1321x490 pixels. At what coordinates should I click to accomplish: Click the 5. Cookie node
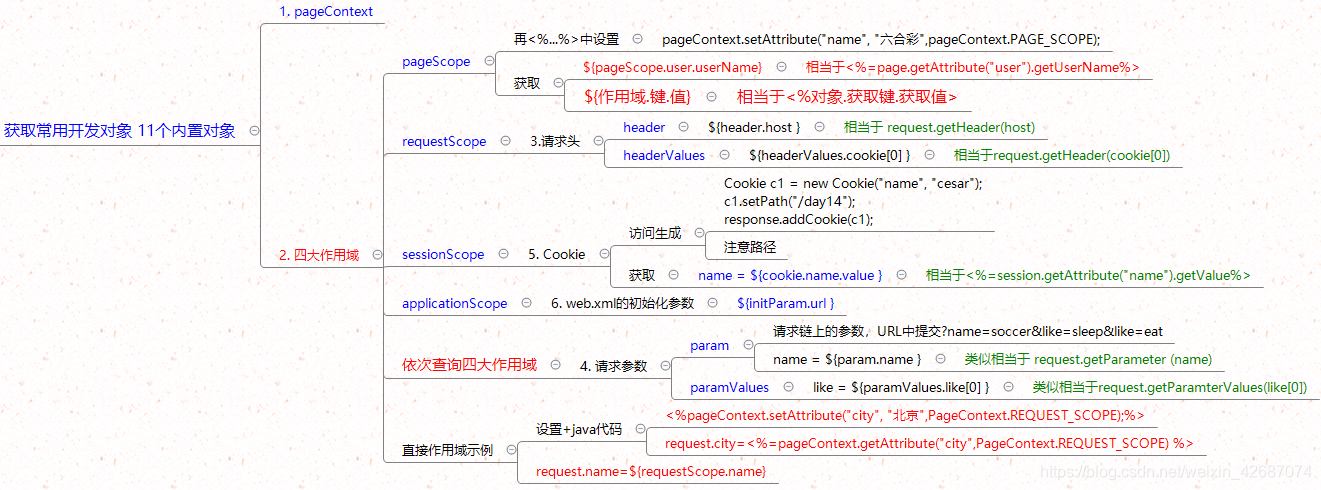click(x=557, y=254)
